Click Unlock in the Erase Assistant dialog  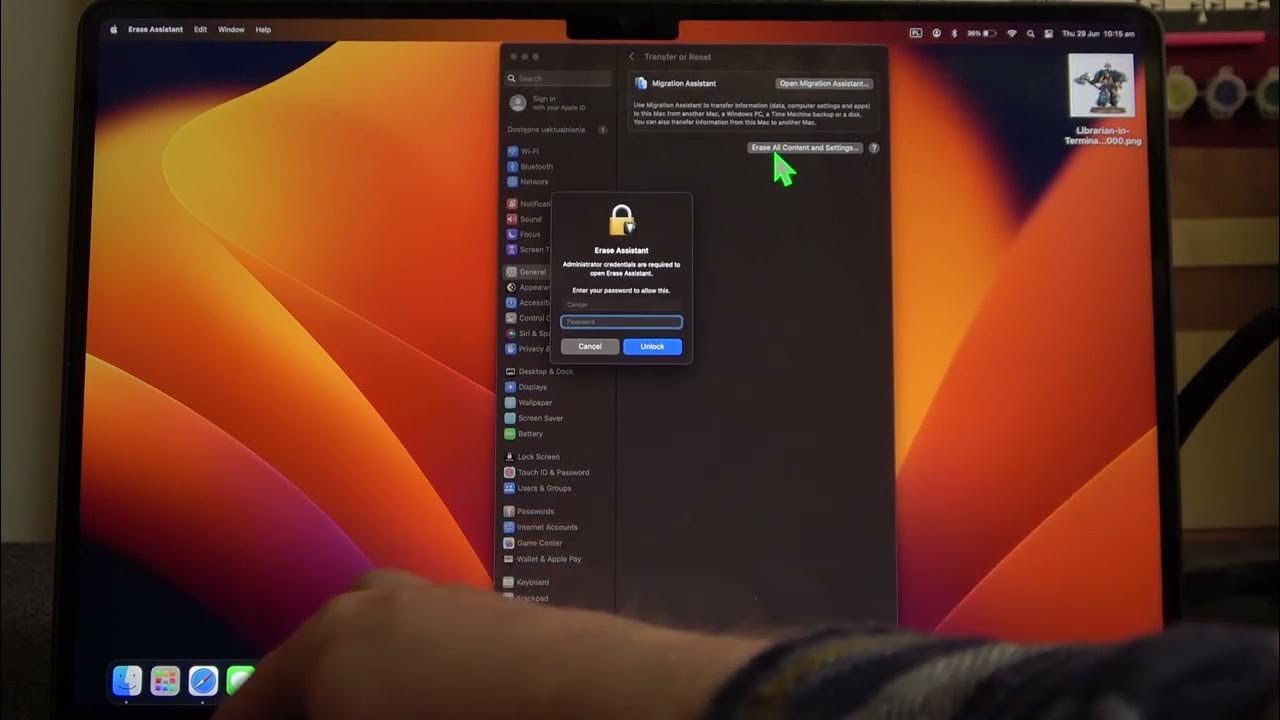click(652, 346)
